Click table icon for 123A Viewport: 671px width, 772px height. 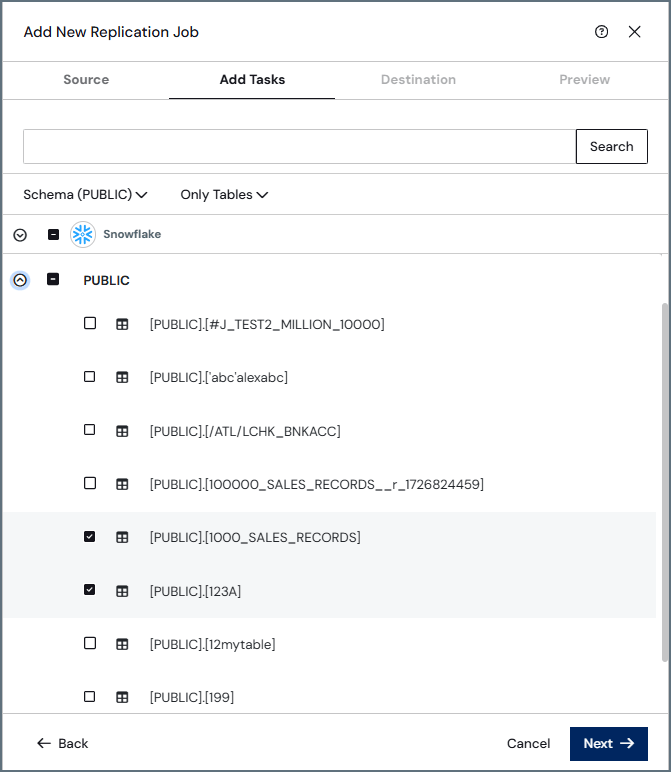click(x=122, y=591)
